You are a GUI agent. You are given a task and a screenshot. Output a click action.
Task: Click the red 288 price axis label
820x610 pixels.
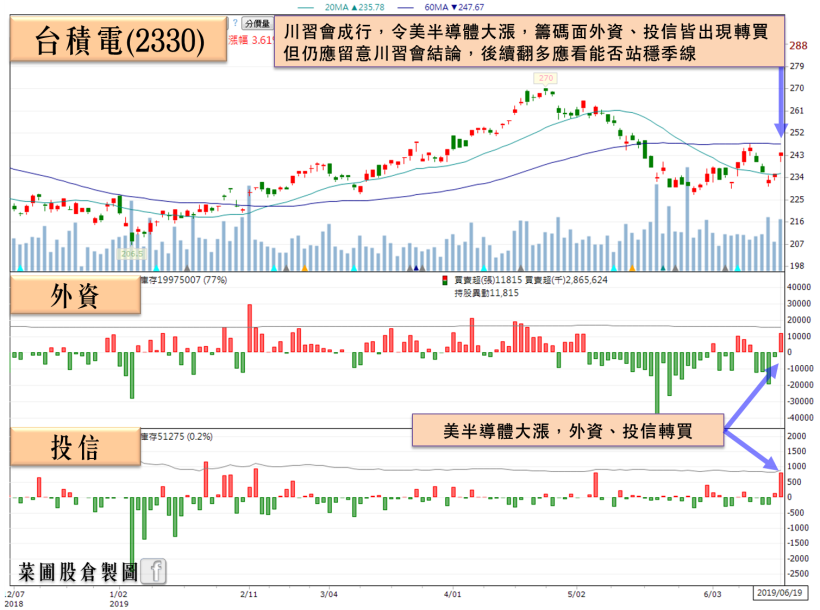(799, 46)
